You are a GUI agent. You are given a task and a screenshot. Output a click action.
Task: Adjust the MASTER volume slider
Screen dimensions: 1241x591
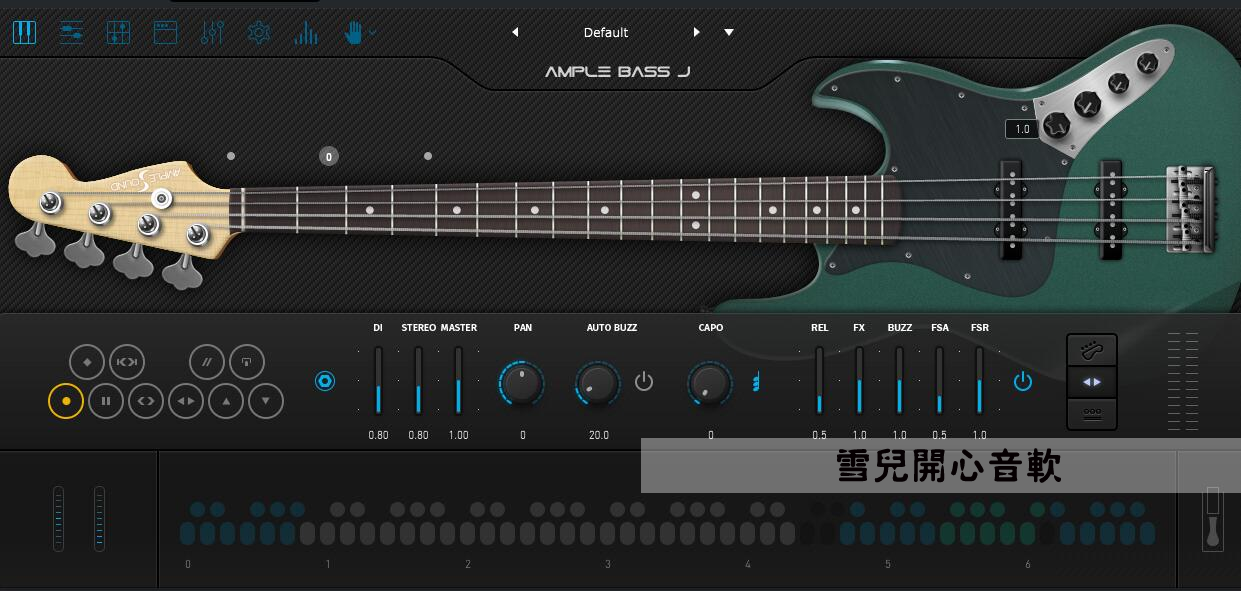click(459, 380)
